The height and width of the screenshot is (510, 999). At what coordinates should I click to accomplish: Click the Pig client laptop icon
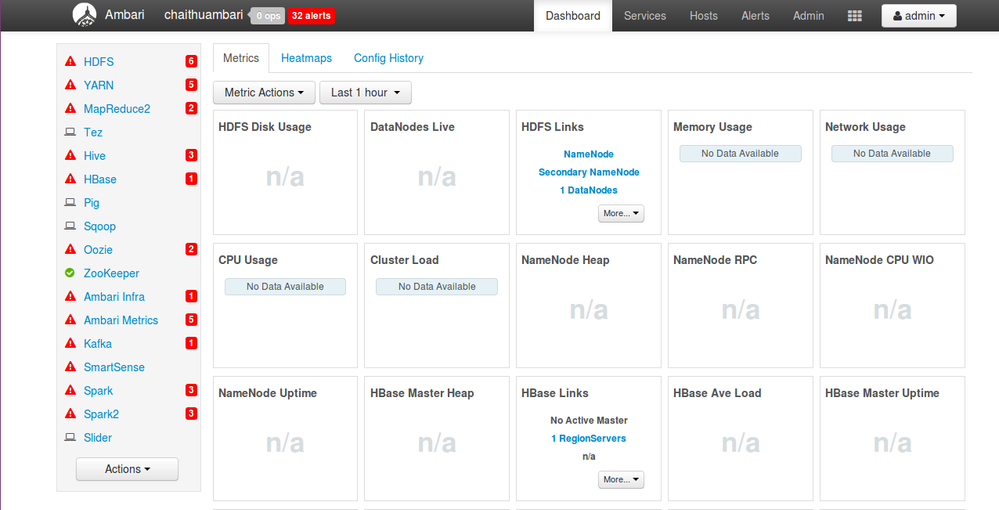point(70,203)
